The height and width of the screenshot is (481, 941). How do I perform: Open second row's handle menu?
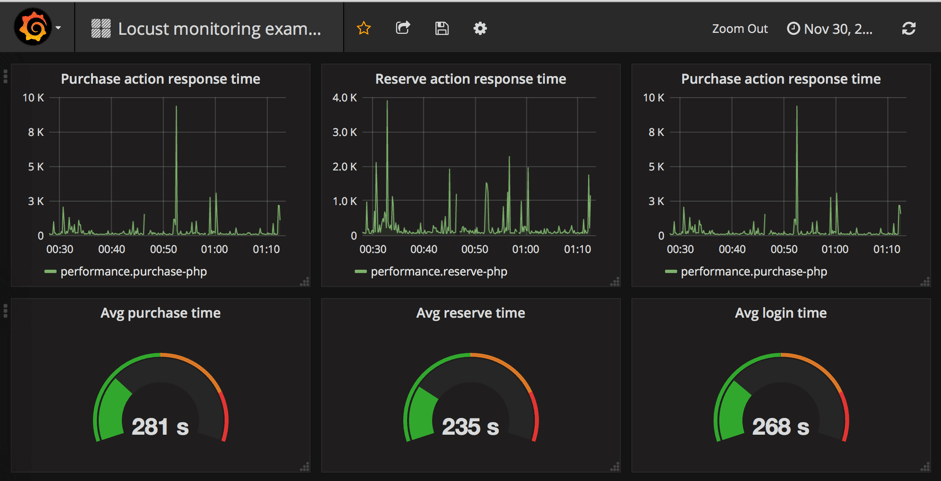point(5,310)
